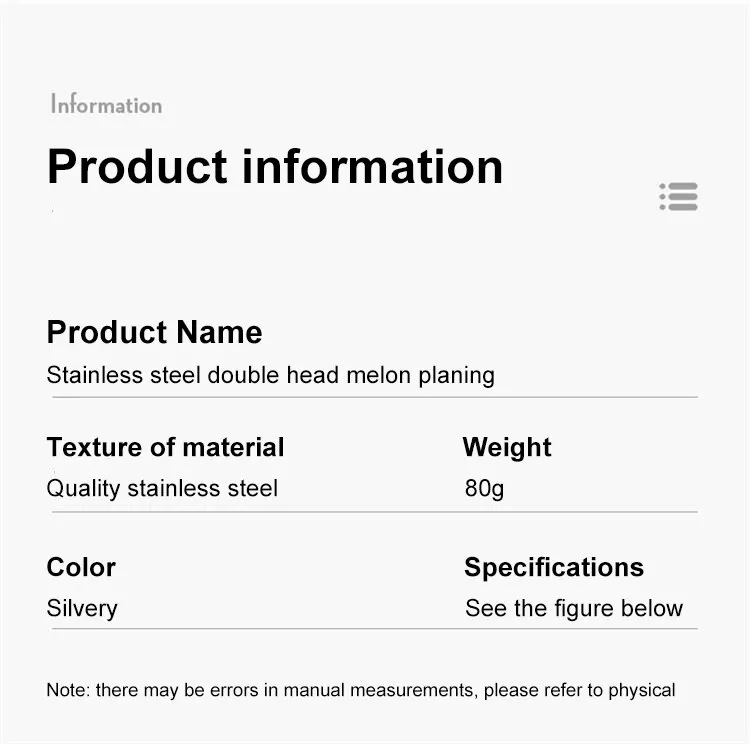This screenshot has width=750, height=744.
Task: Select the "Texture of material" label
Action: (x=165, y=447)
